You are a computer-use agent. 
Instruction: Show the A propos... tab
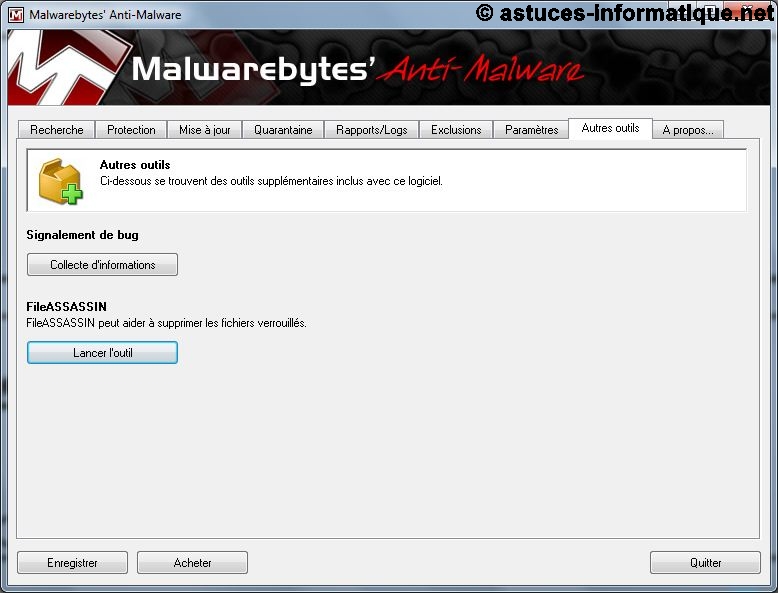point(687,130)
